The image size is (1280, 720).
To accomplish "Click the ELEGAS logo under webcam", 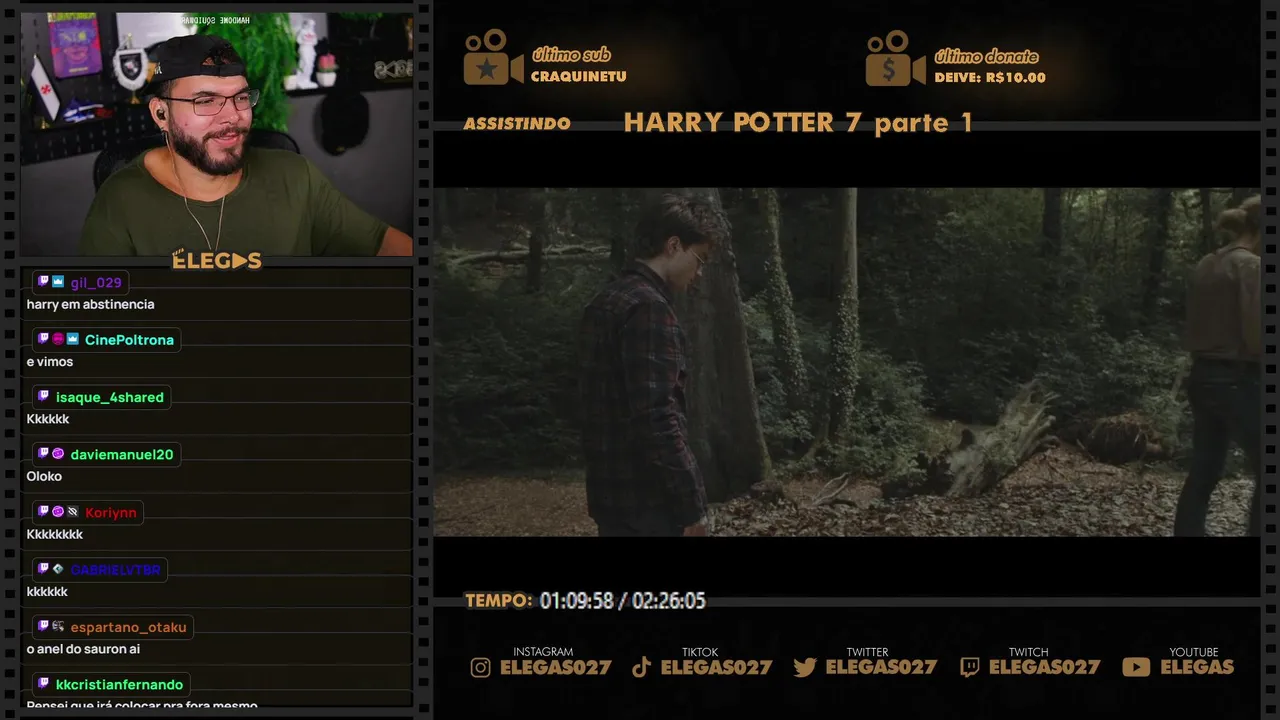I will [216, 260].
